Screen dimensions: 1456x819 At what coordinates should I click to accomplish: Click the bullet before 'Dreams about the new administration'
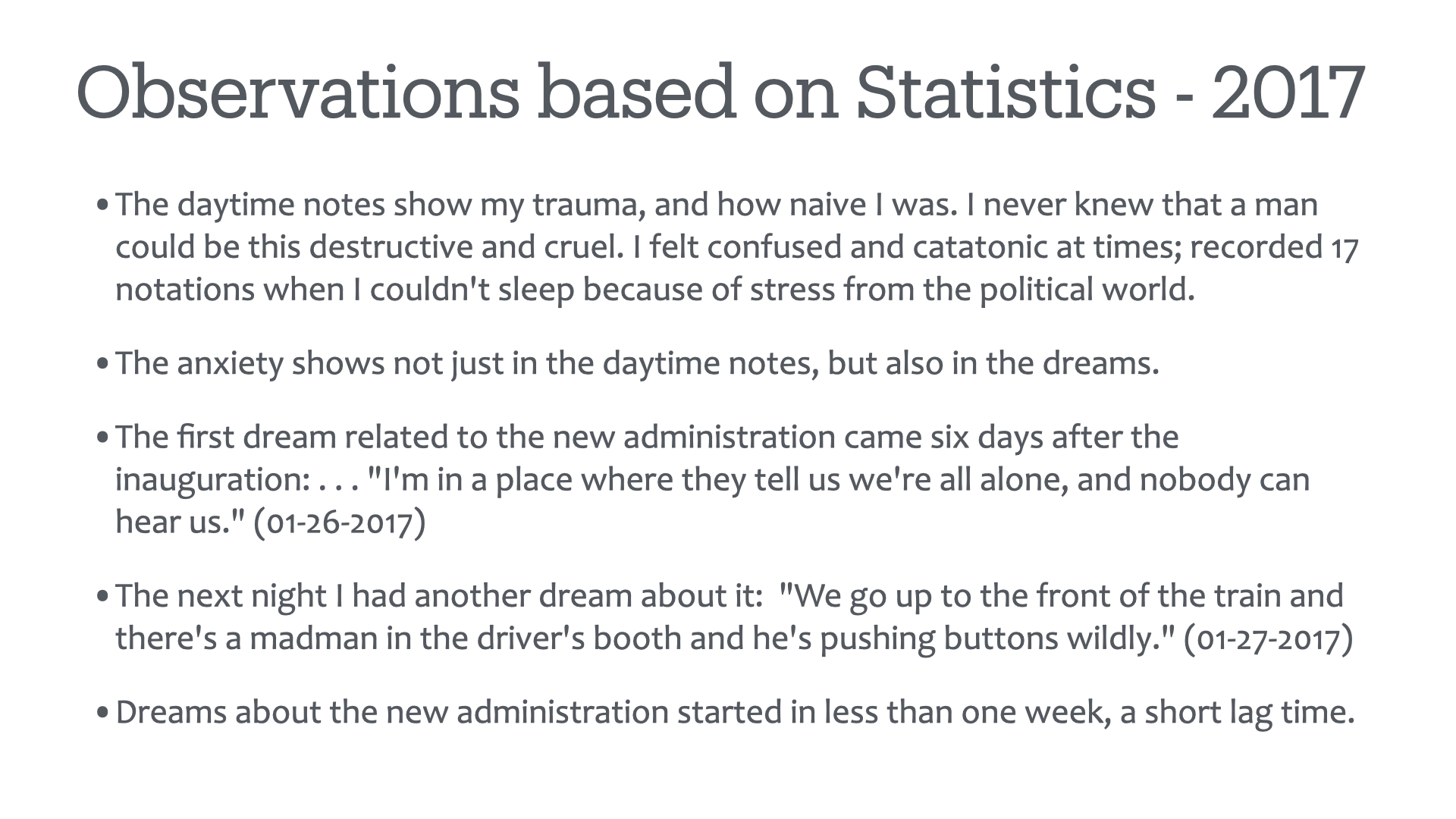pos(103,714)
